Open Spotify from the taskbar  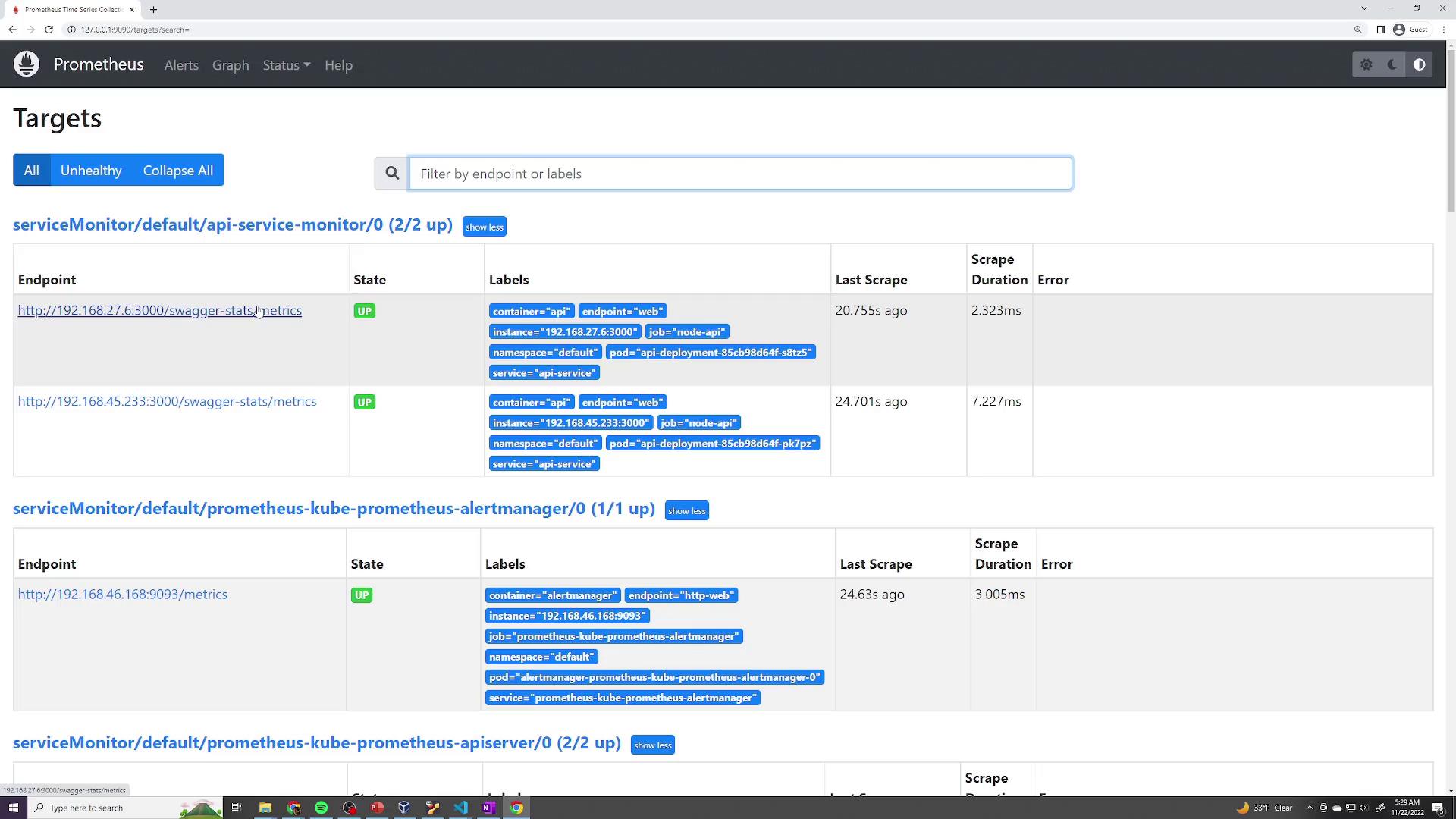point(322,808)
